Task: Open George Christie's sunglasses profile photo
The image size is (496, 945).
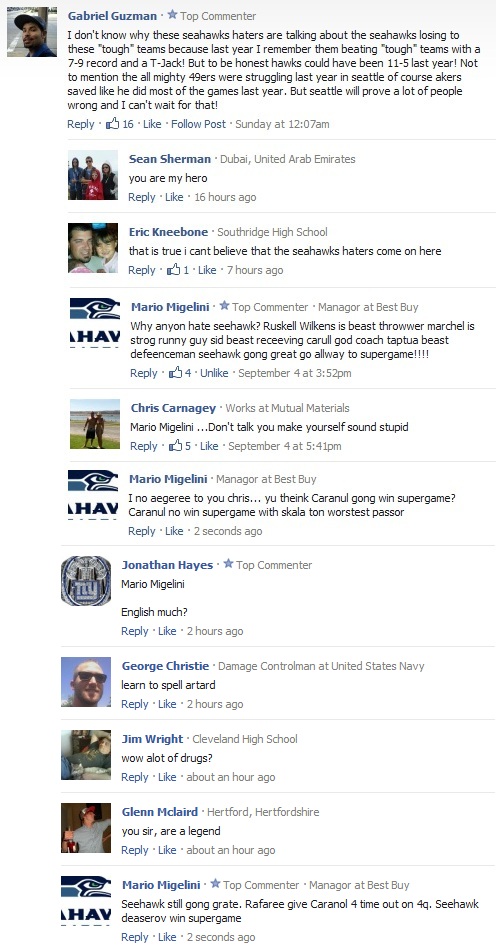Action: point(86,682)
